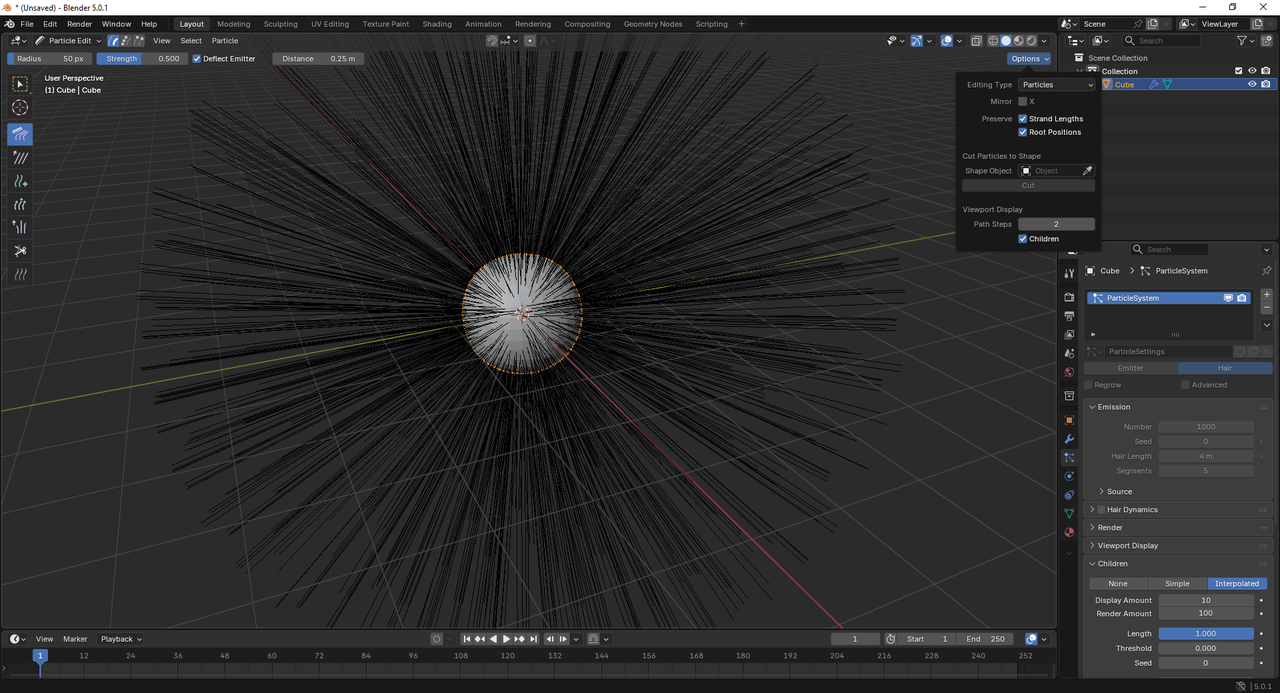Screen dimensions: 1280x693
Task: Open the Modifiers wrench properties tab
Action: click(1069, 439)
